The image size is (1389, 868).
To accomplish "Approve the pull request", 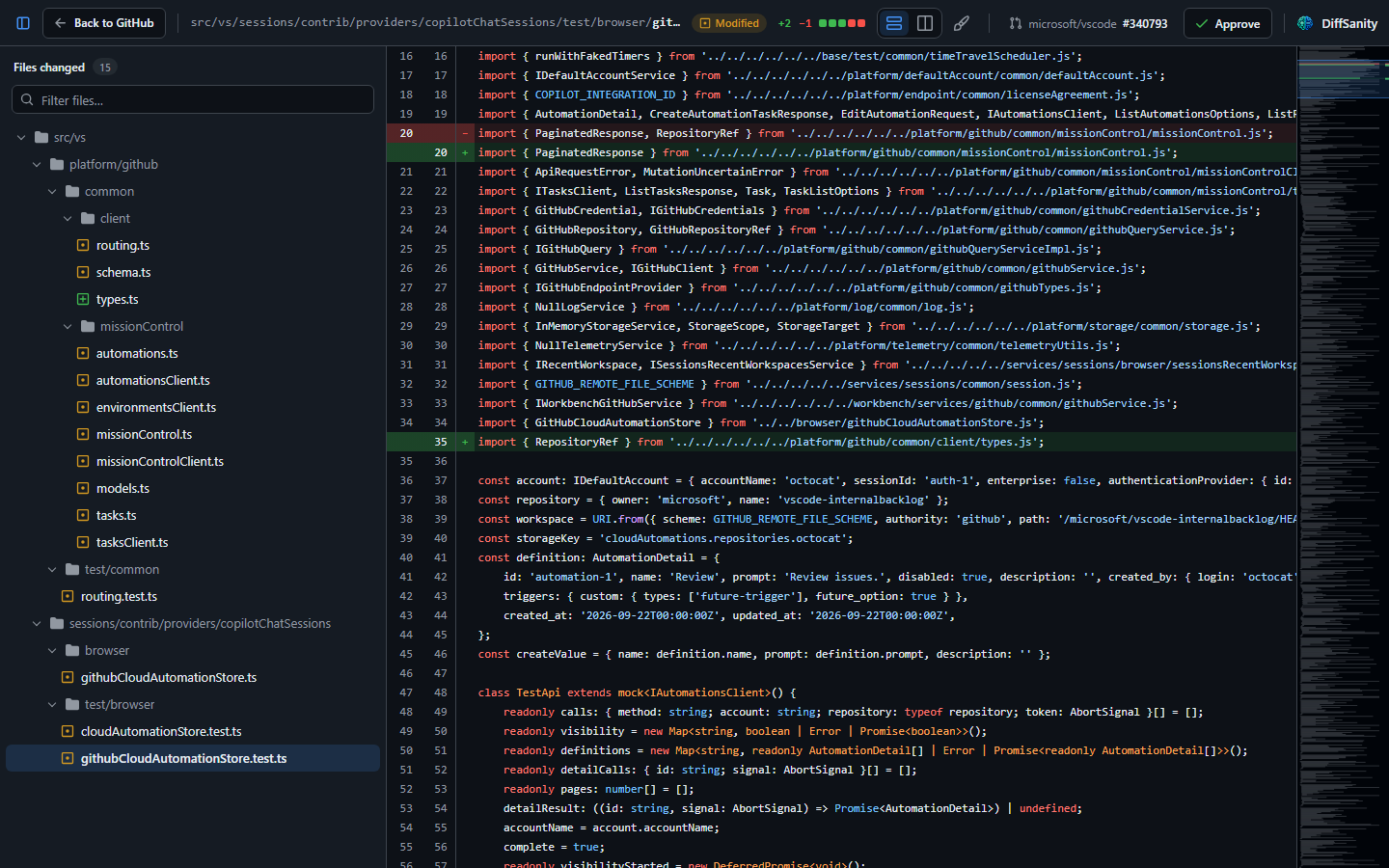I will 1227,23.
